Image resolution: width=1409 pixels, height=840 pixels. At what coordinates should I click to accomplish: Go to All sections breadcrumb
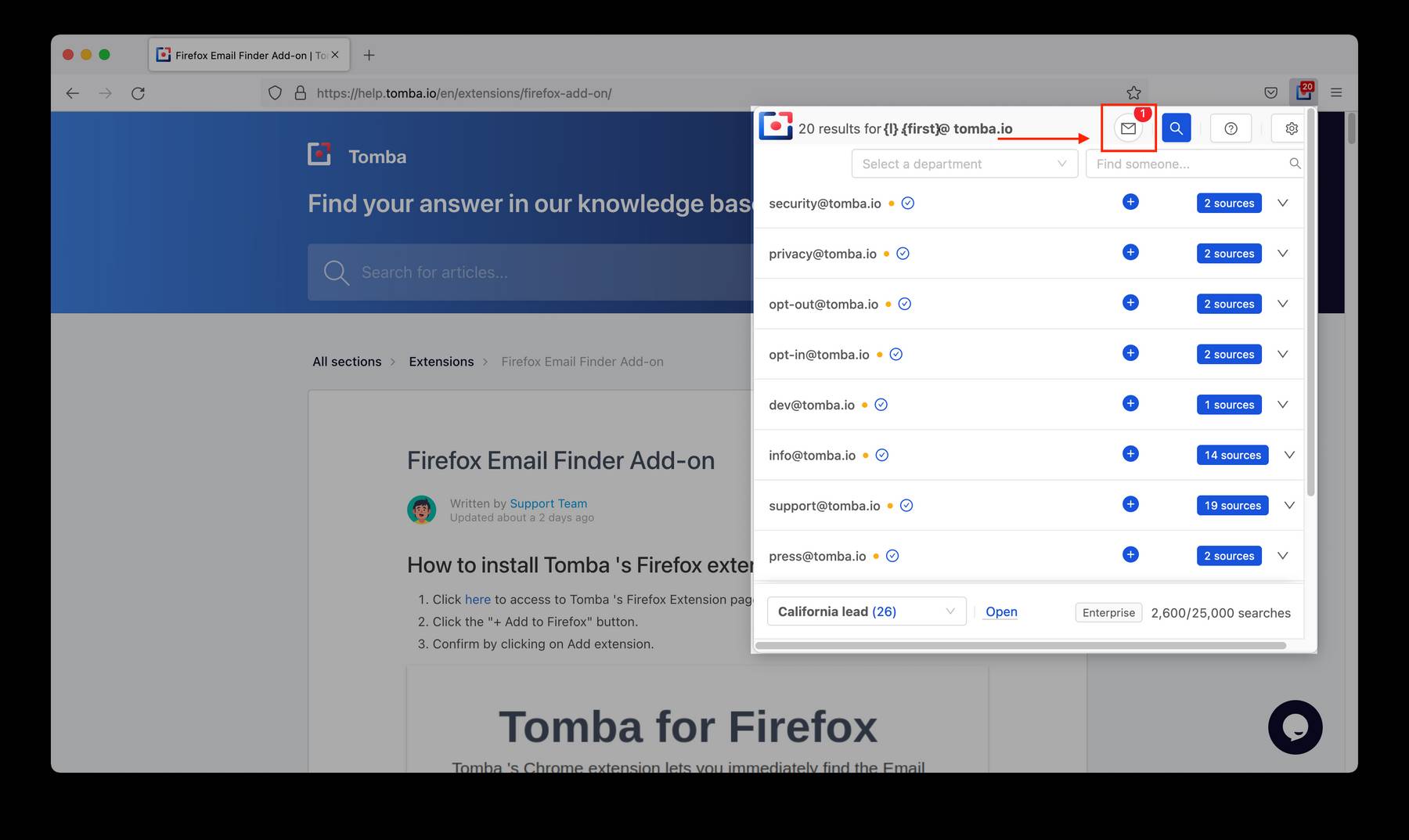(x=347, y=362)
